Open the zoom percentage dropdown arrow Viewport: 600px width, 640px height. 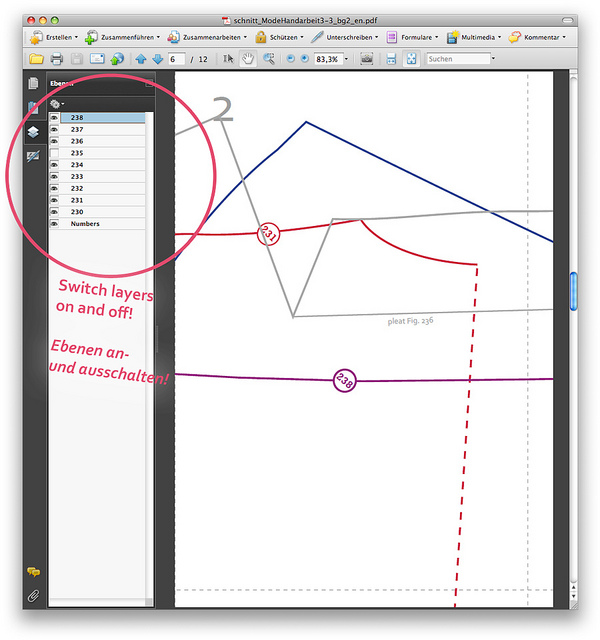point(347,59)
